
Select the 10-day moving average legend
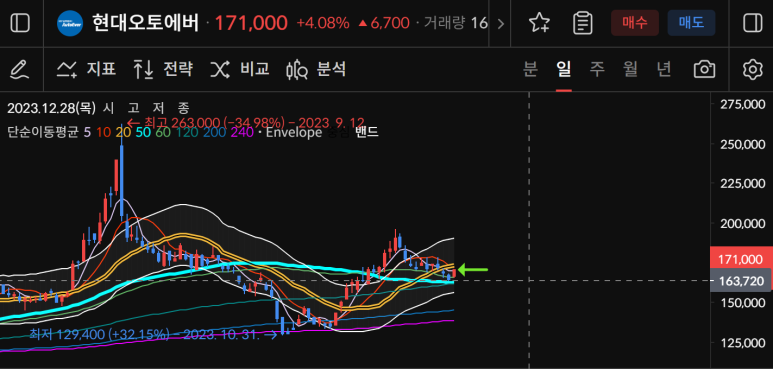click(x=103, y=132)
